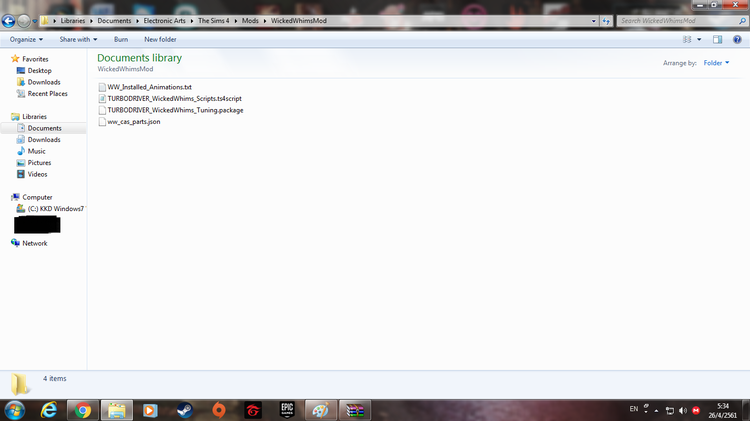Viewport: 750px width, 421px height.
Task: Select The Sims 4 in the breadcrumb path
Action: (214, 21)
